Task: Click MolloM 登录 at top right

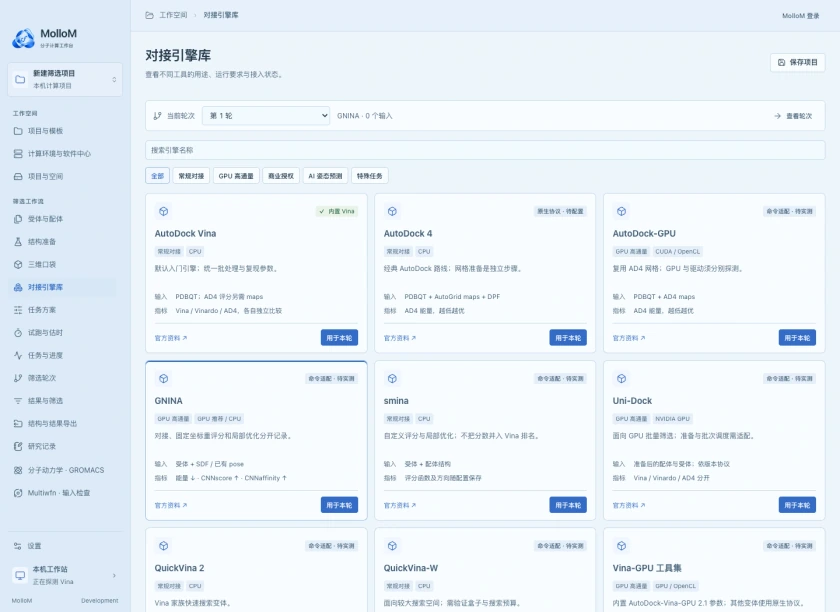Action: pos(800,16)
